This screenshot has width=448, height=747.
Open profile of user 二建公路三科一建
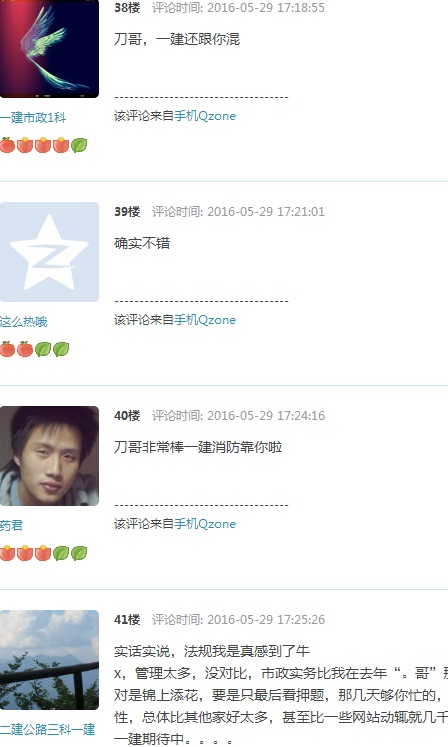48,729
